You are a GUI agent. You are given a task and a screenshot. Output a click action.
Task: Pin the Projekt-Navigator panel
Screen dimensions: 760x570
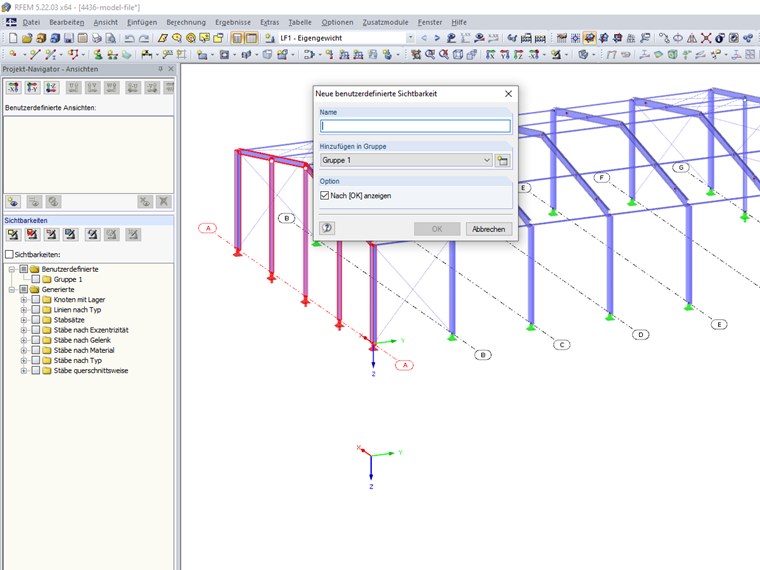pyautogui.click(x=160, y=69)
